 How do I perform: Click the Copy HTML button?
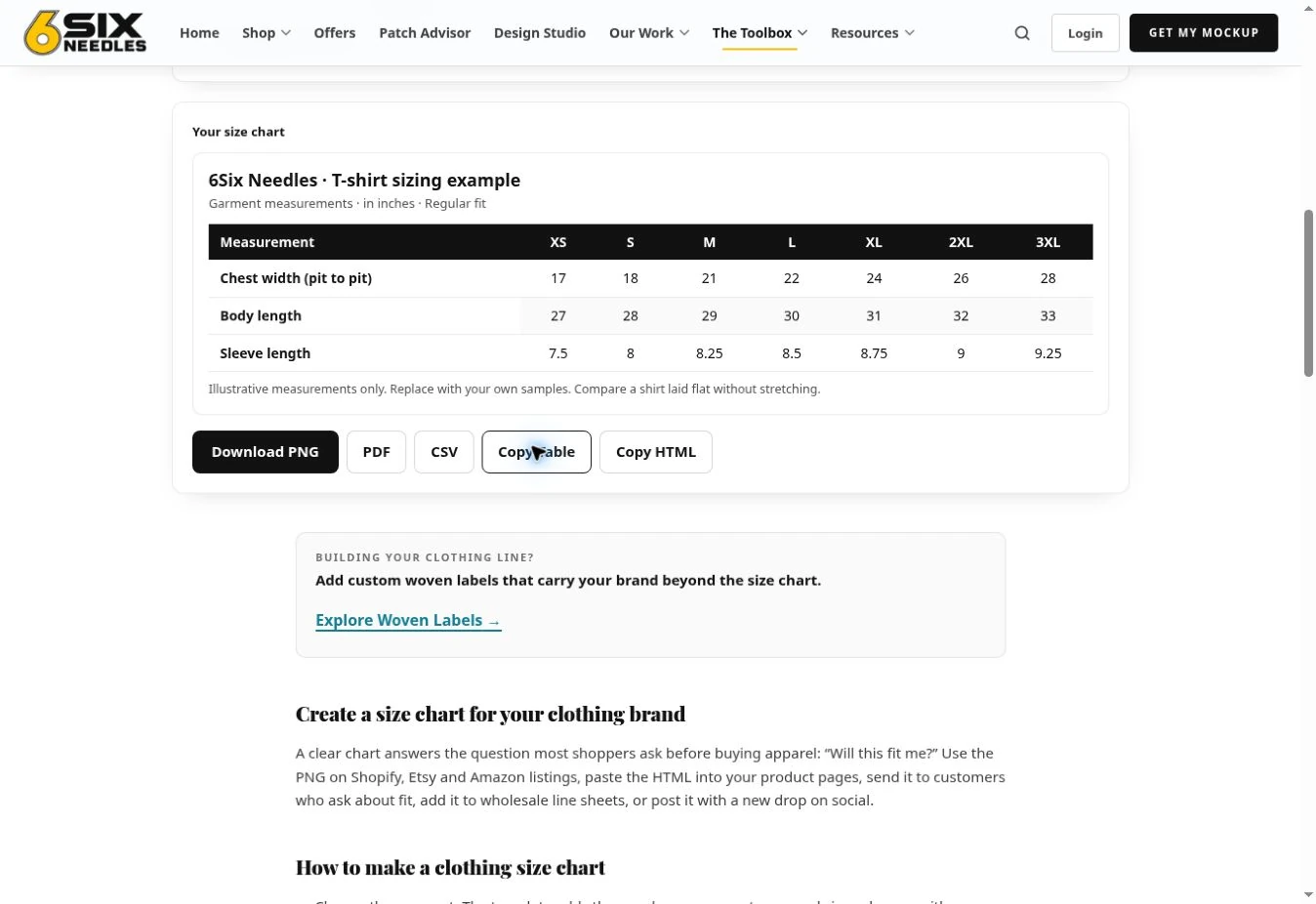(x=656, y=452)
